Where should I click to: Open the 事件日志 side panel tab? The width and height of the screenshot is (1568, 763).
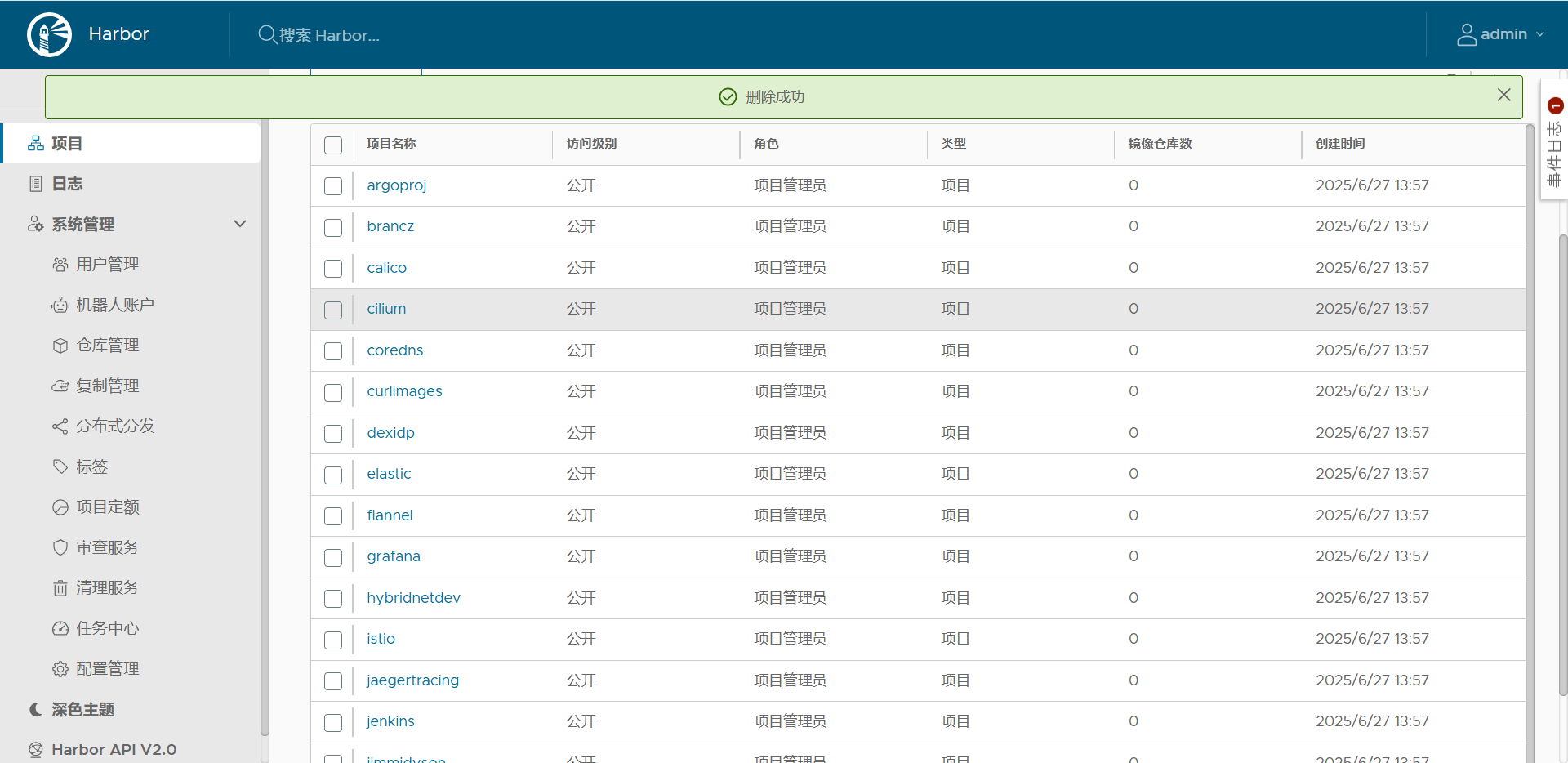pyautogui.click(x=1554, y=140)
